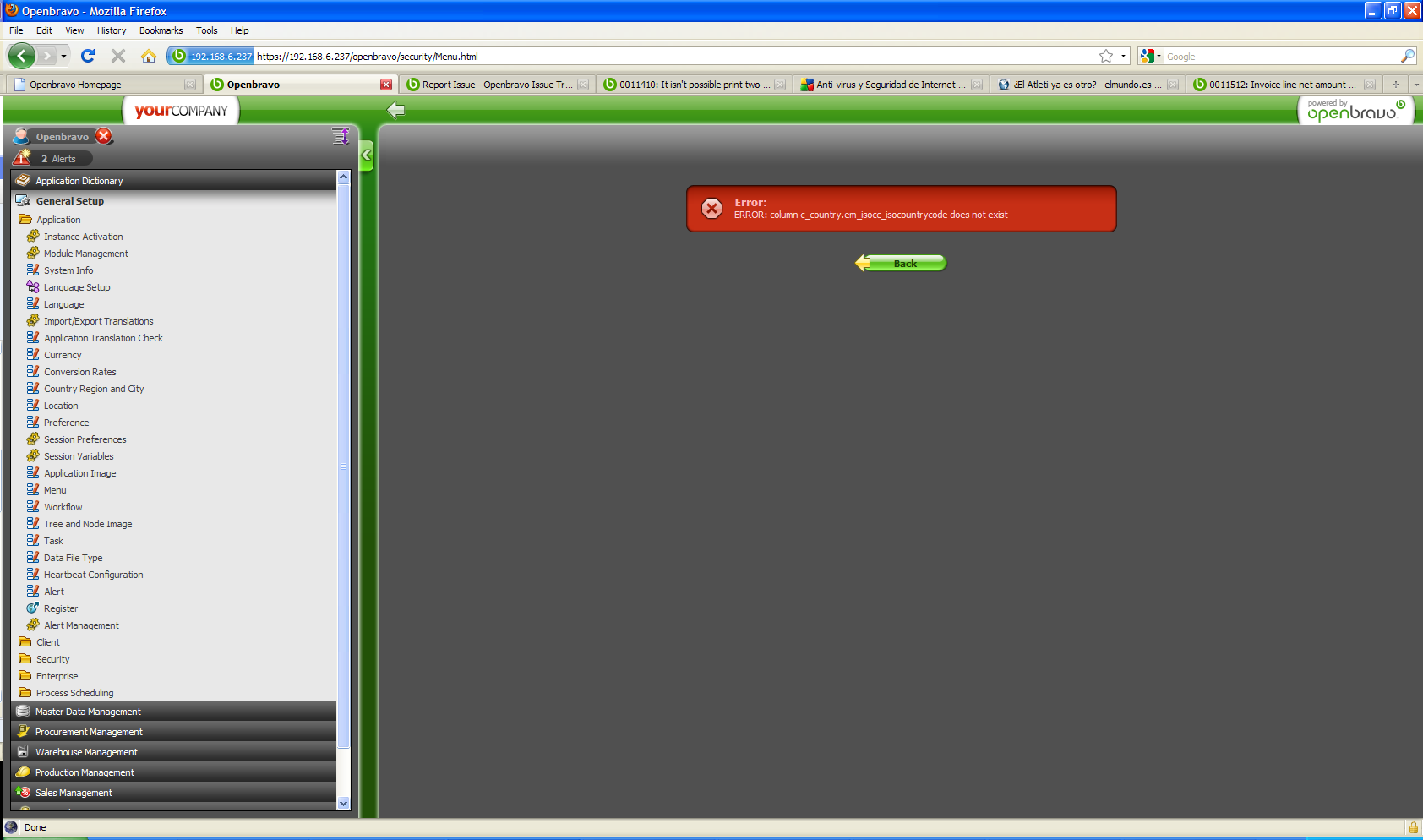
Task: Click the Google search field
Action: tap(1281, 57)
